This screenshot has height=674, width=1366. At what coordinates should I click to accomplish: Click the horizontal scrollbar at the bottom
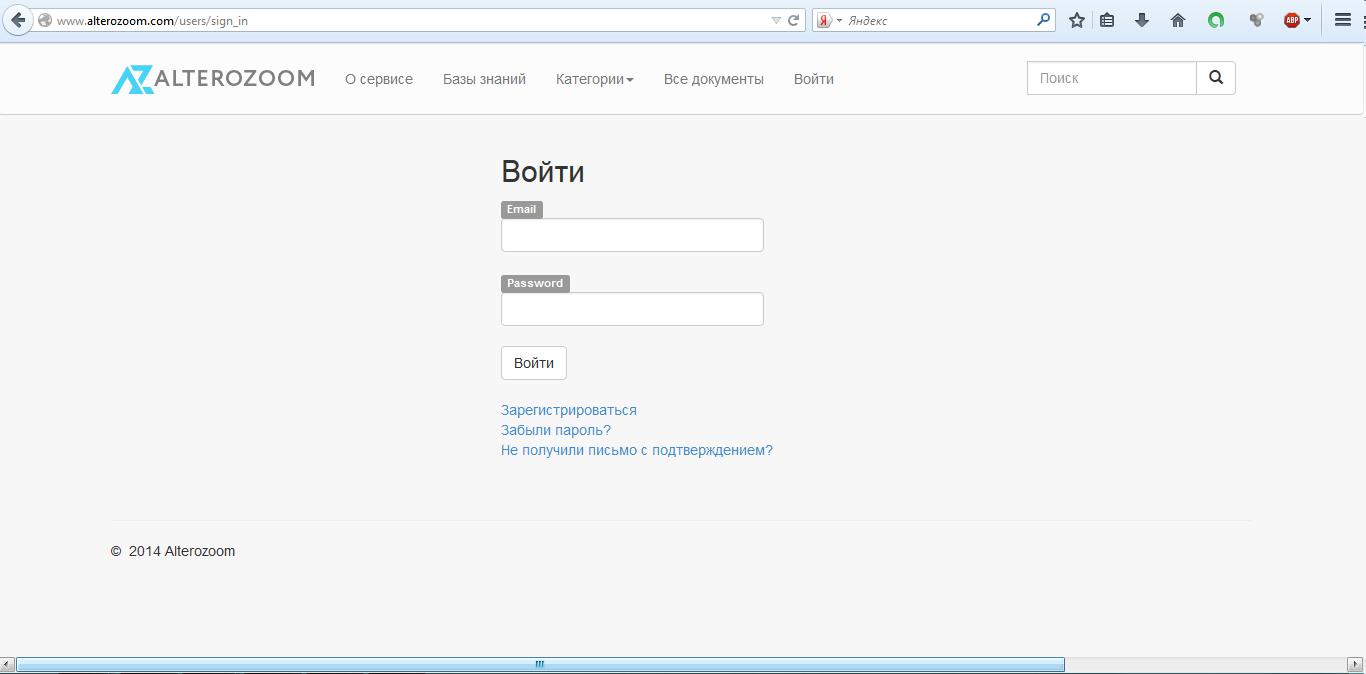click(x=540, y=664)
